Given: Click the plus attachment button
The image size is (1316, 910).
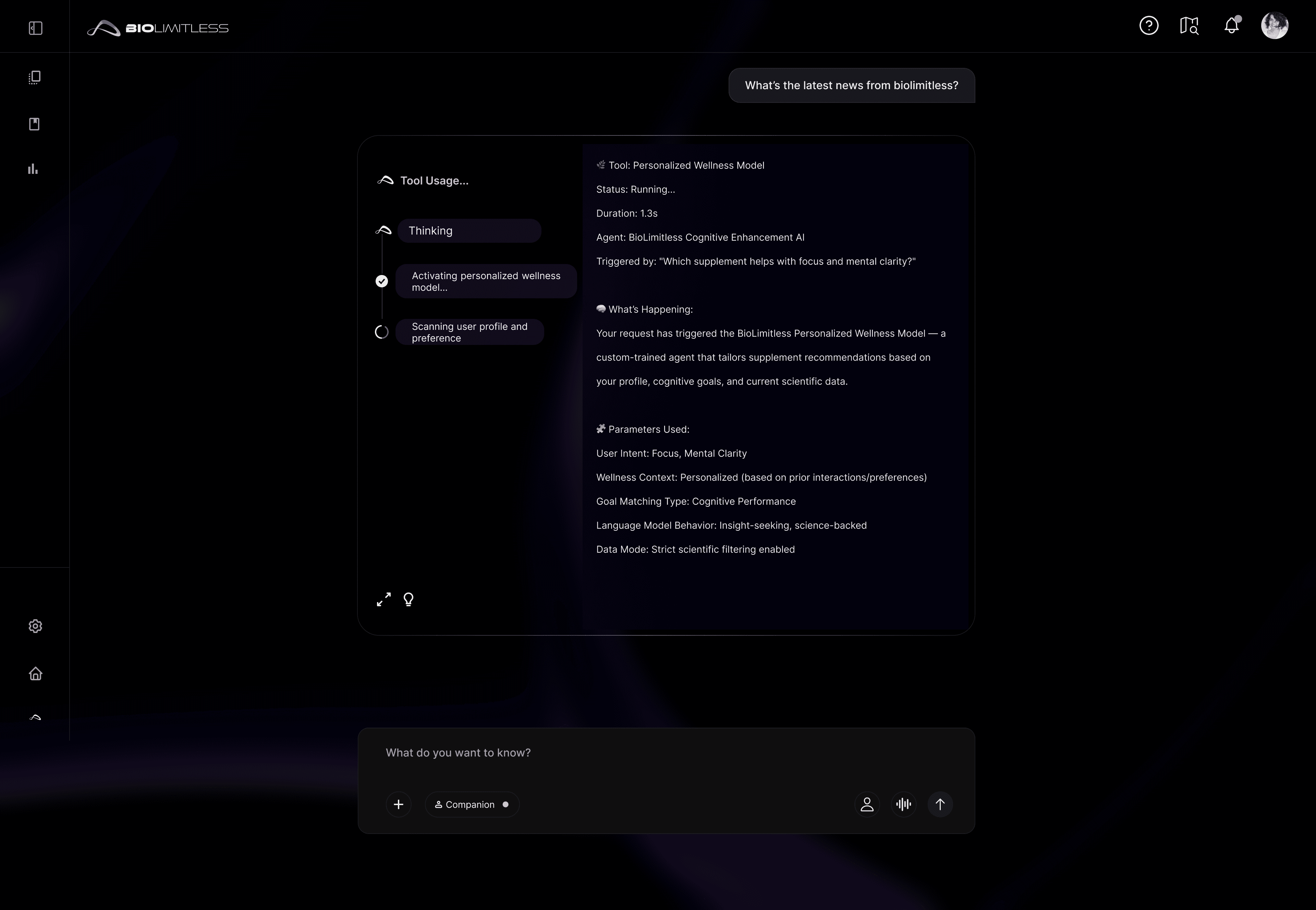Looking at the screenshot, I should coord(398,804).
